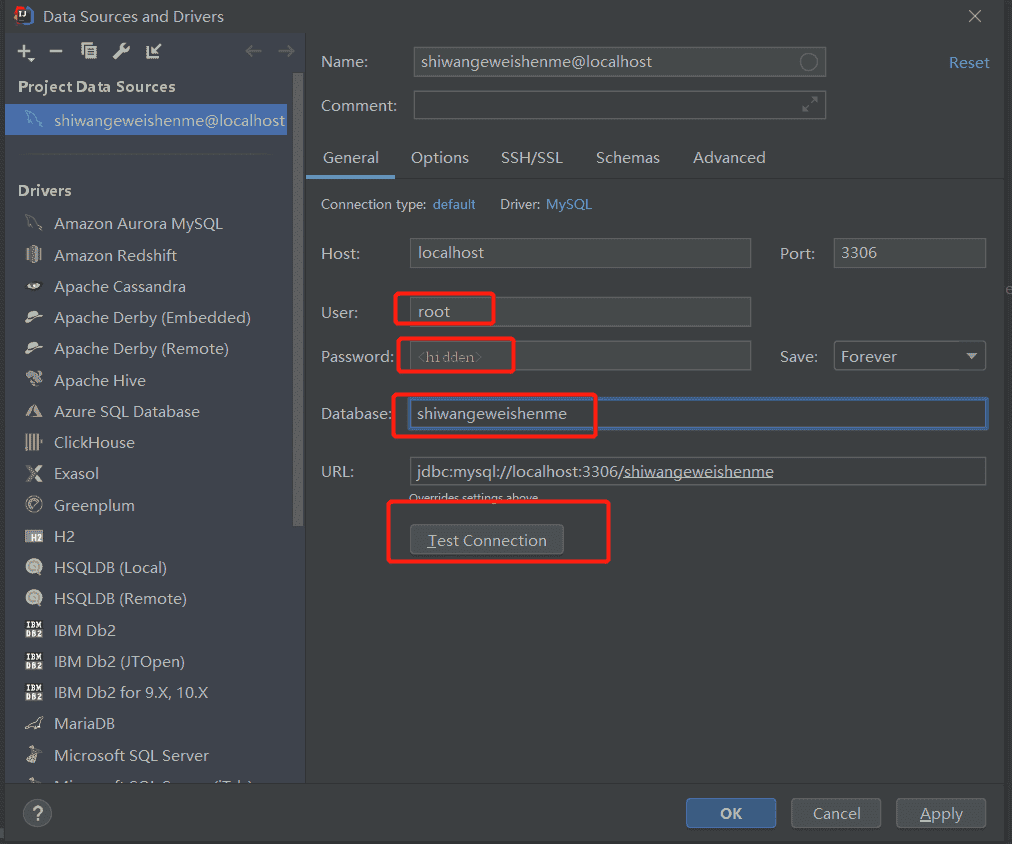The height and width of the screenshot is (844, 1012).
Task: Select the H2 driver
Action: point(64,536)
